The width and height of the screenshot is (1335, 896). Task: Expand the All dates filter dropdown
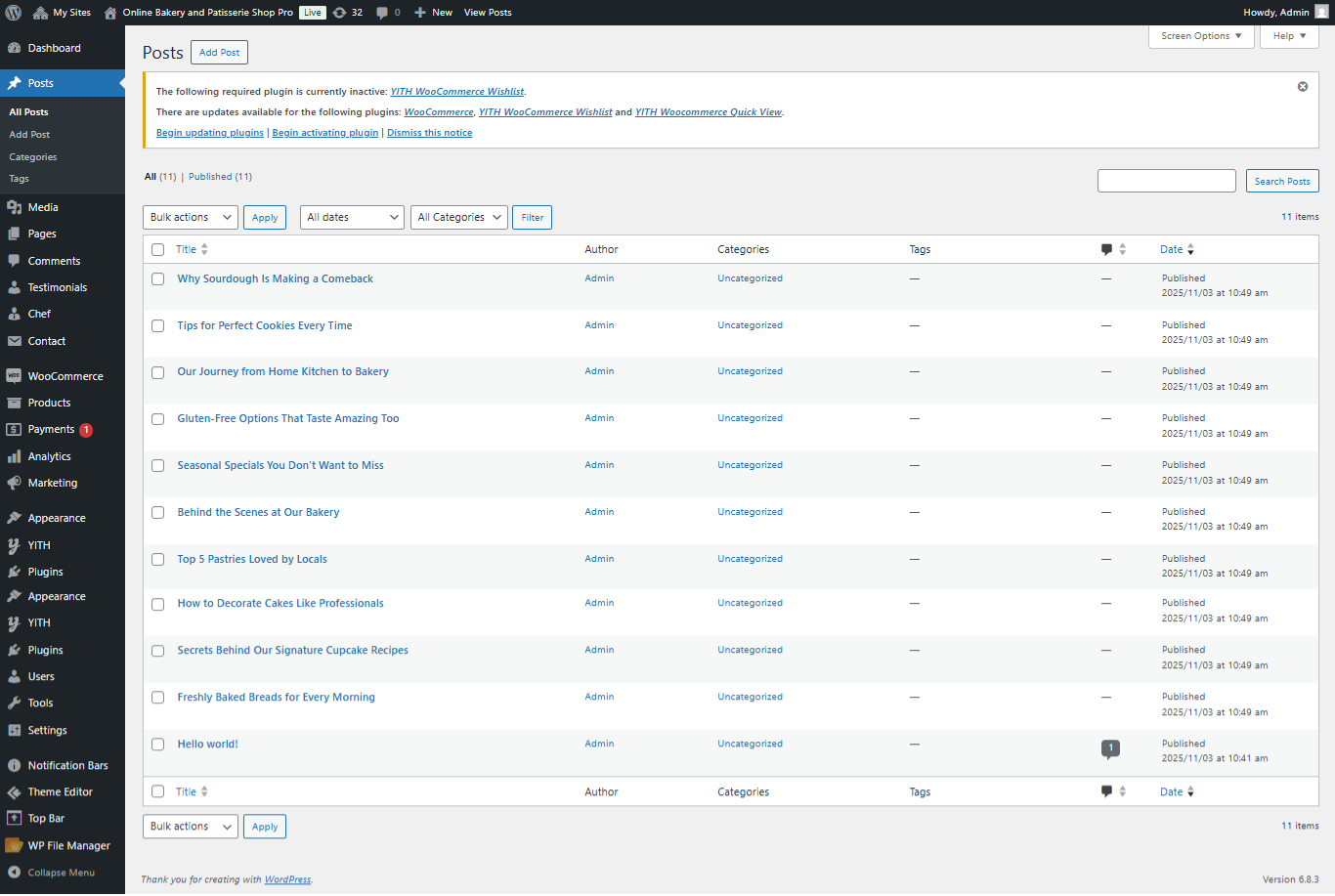[352, 217]
